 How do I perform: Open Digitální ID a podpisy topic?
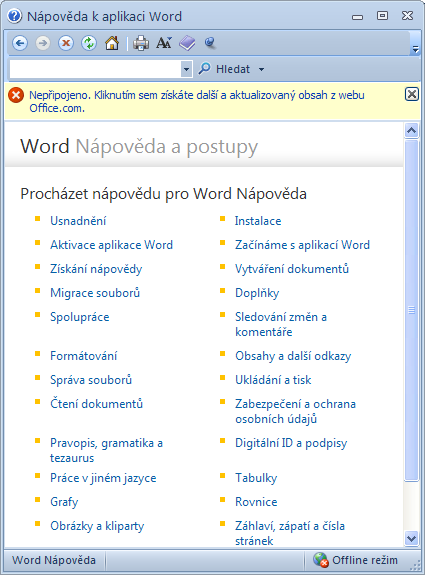point(291,443)
